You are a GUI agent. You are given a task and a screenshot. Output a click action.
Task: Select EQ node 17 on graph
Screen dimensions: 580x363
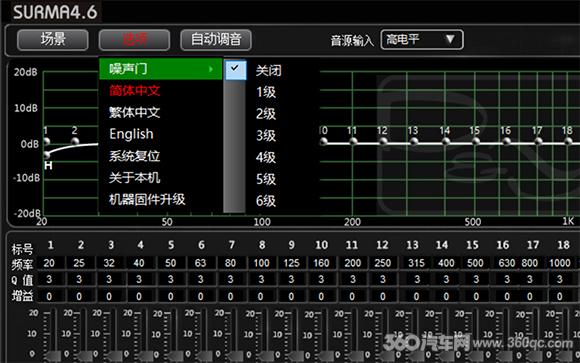(x=538, y=141)
